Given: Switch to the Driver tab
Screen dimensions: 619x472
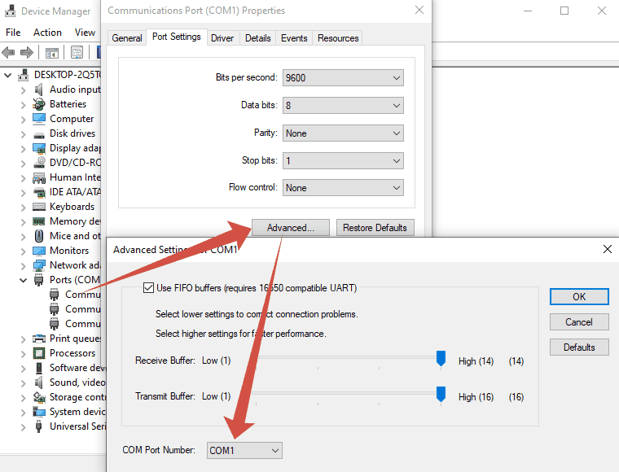Looking at the screenshot, I should click(222, 38).
